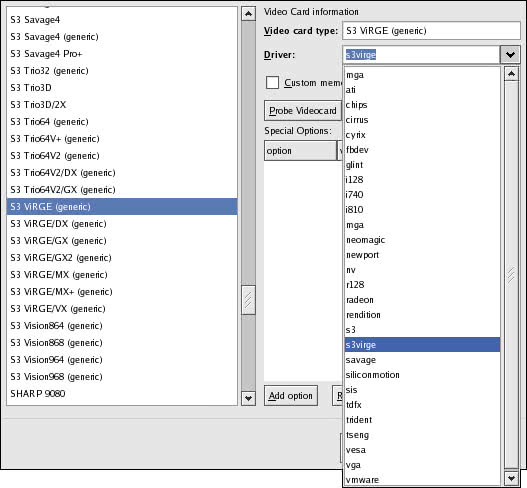Click driver dropdown list scroll up arrow
Screen dimensions: 527x488
[512, 74]
